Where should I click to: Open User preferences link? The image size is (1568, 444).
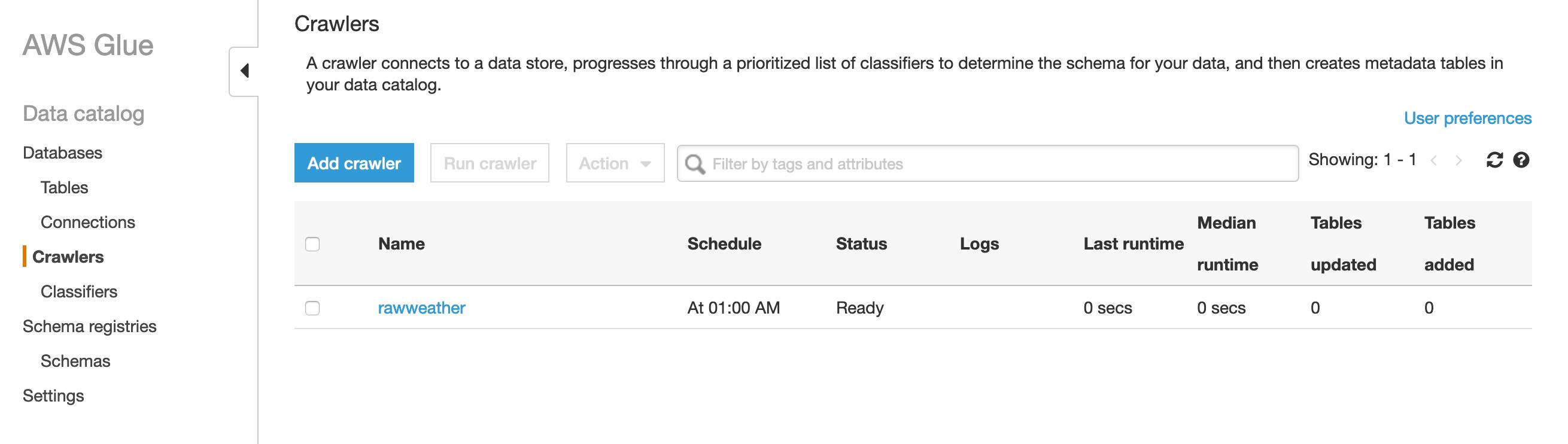(1467, 118)
